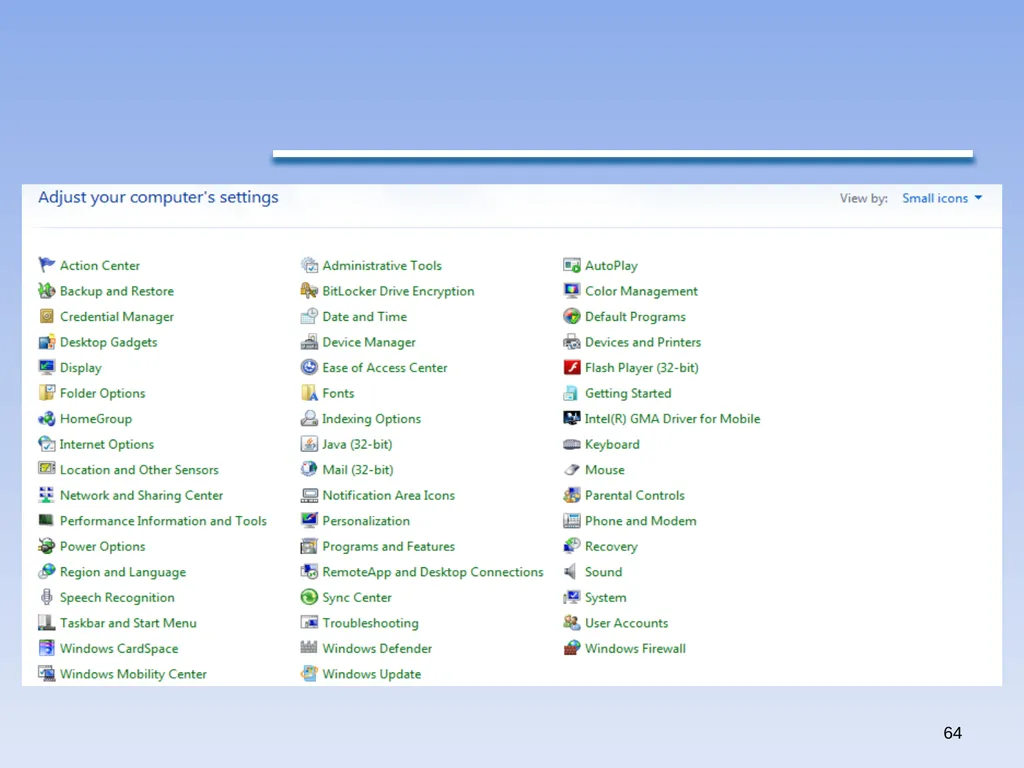The width and height of the screenshot is (1024, 768).
Task: Click the AutoPlay icon
Action: coord(571,265)
